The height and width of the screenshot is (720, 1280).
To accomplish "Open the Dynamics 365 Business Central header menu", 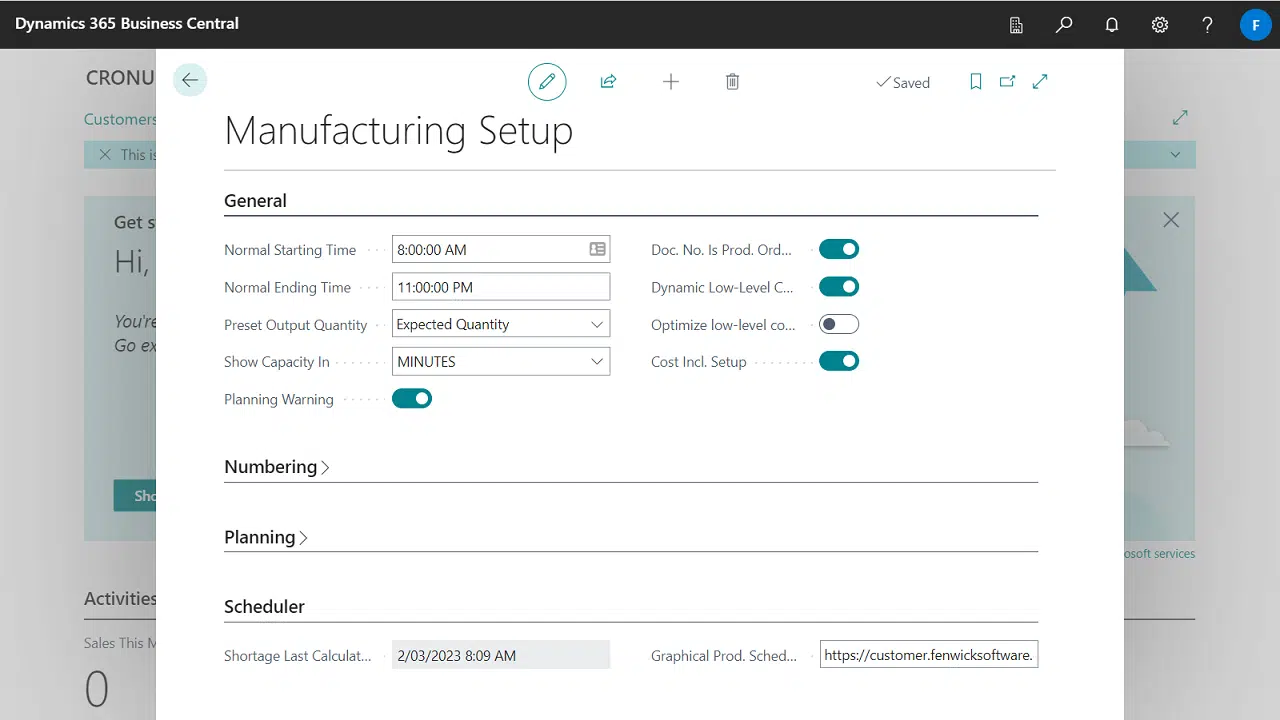I will (x=127, y=23).
